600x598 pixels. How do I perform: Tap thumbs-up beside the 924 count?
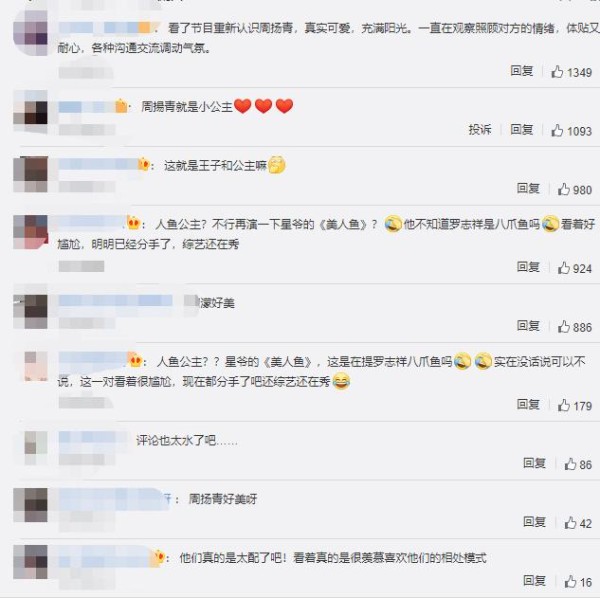pos(563,267)
